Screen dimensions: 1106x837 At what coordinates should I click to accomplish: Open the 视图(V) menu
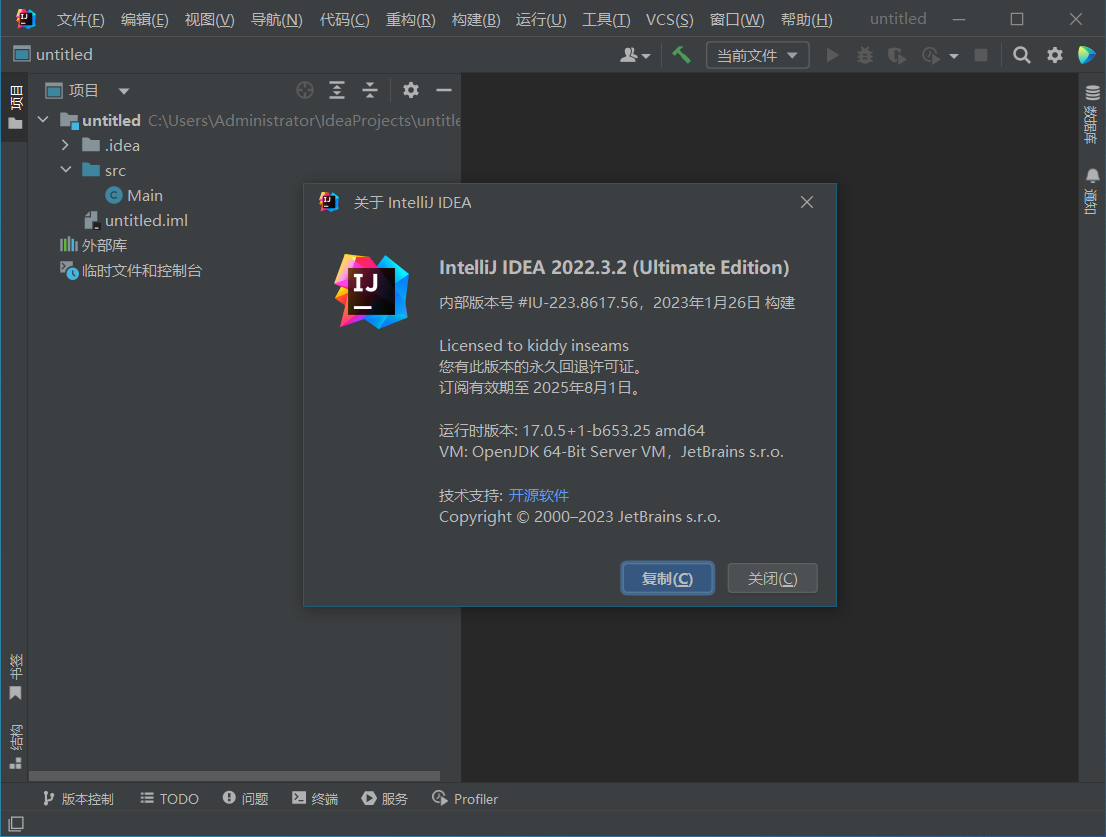[x=209, y=20]
